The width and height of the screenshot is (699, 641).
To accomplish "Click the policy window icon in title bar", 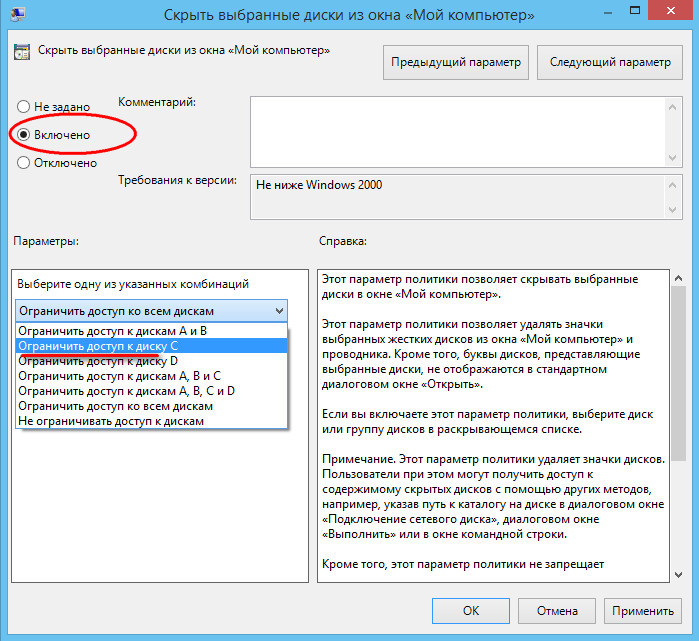I will click(16, 15).
